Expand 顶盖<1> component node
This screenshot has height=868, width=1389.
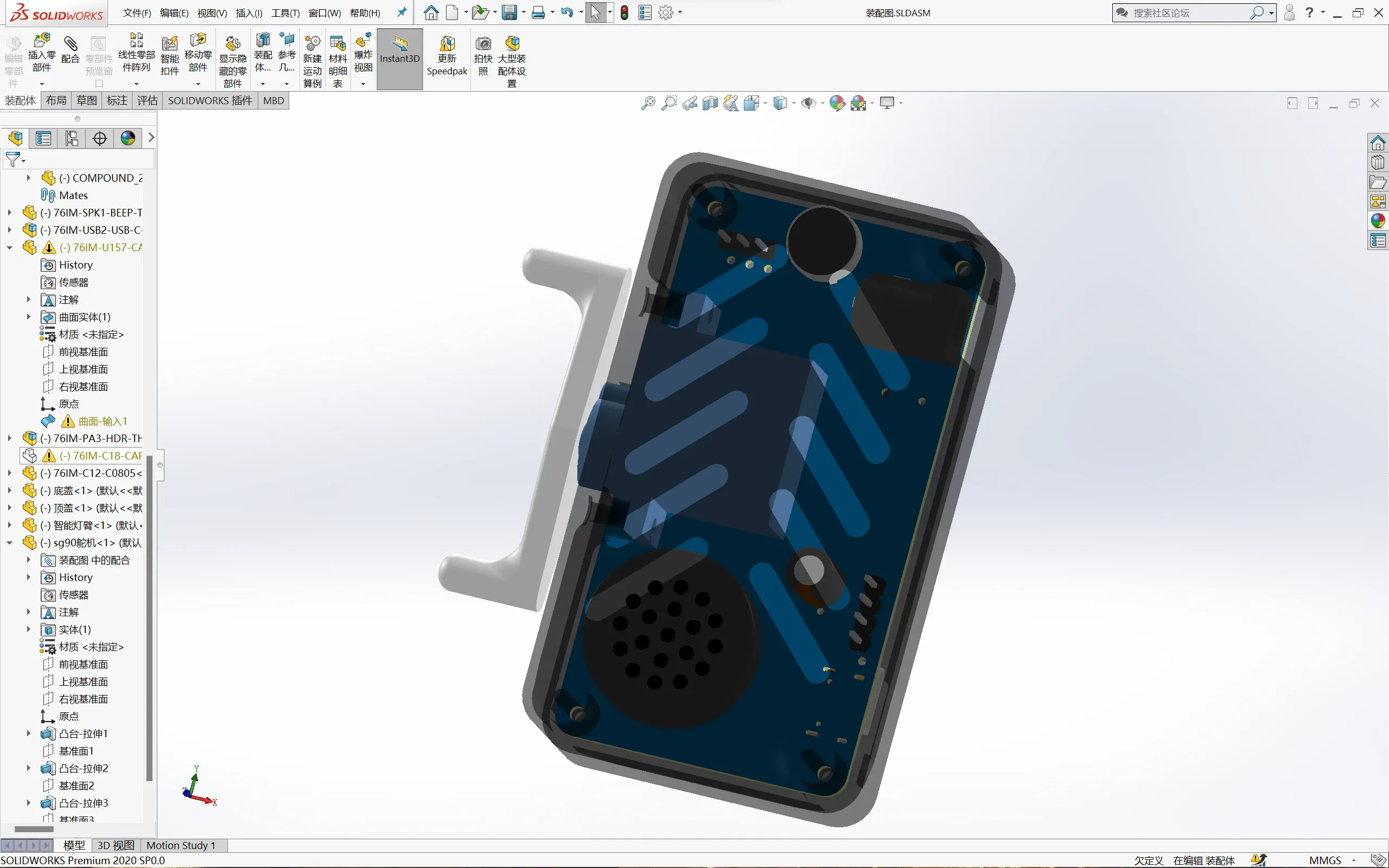tap(10, 508)
